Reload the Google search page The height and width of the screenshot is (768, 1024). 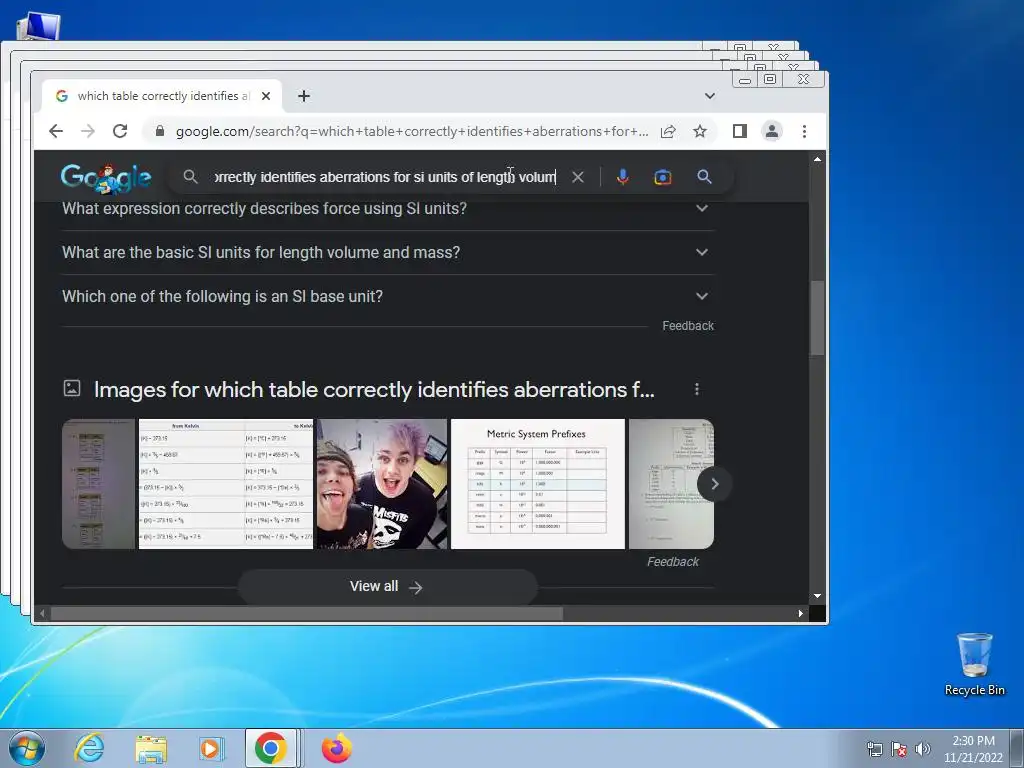point(120,131)
